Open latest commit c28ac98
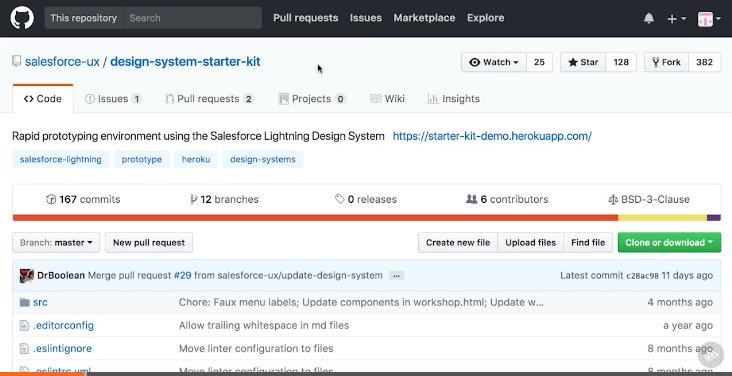Viewport: 732px width, 376px height. coord(642,276)
